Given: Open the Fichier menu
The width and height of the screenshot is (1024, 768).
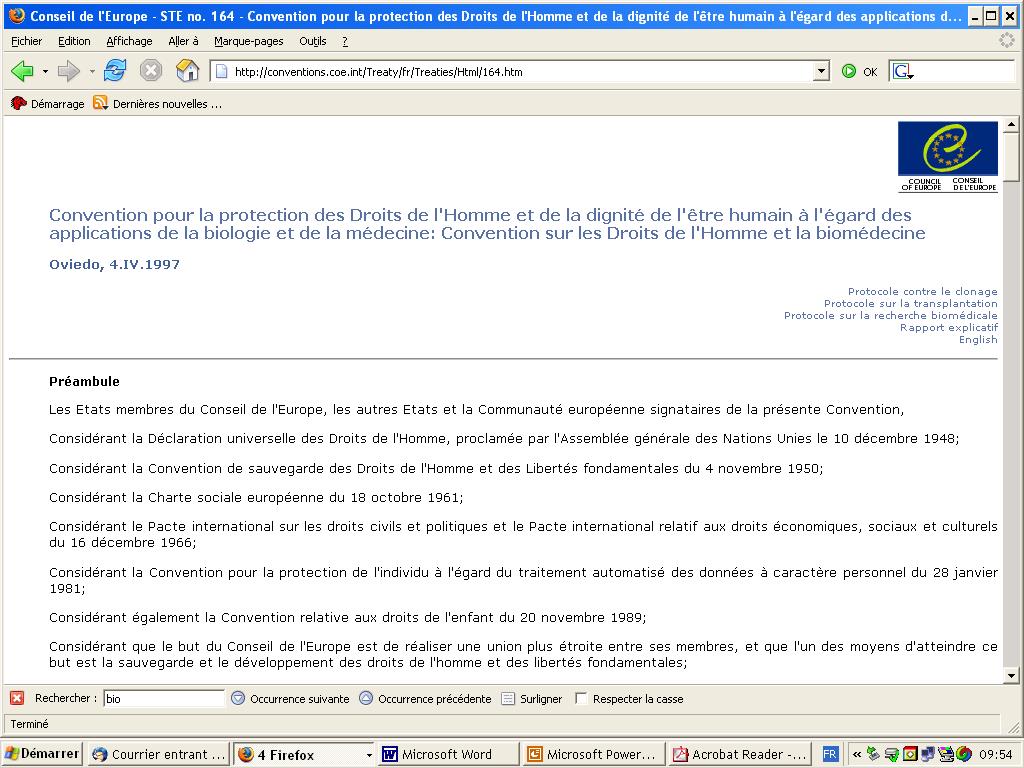Looking at the screenshot, I should pyautogui.click(x=26, y=41).
